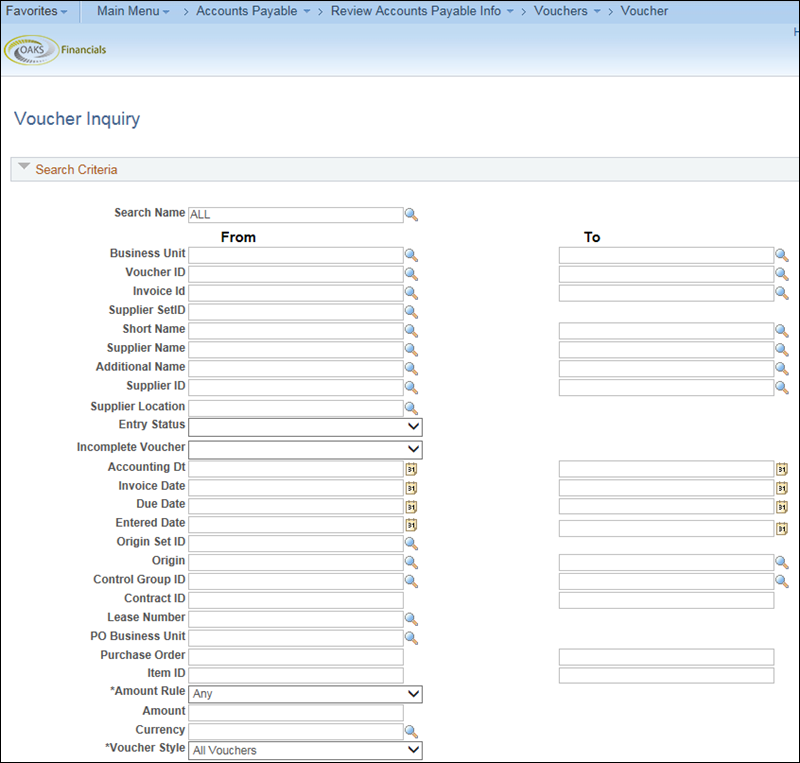Open Additional Name To lookup icon
Image resolution: width=800 pixels, height=763 pixels.
[782, 368]
